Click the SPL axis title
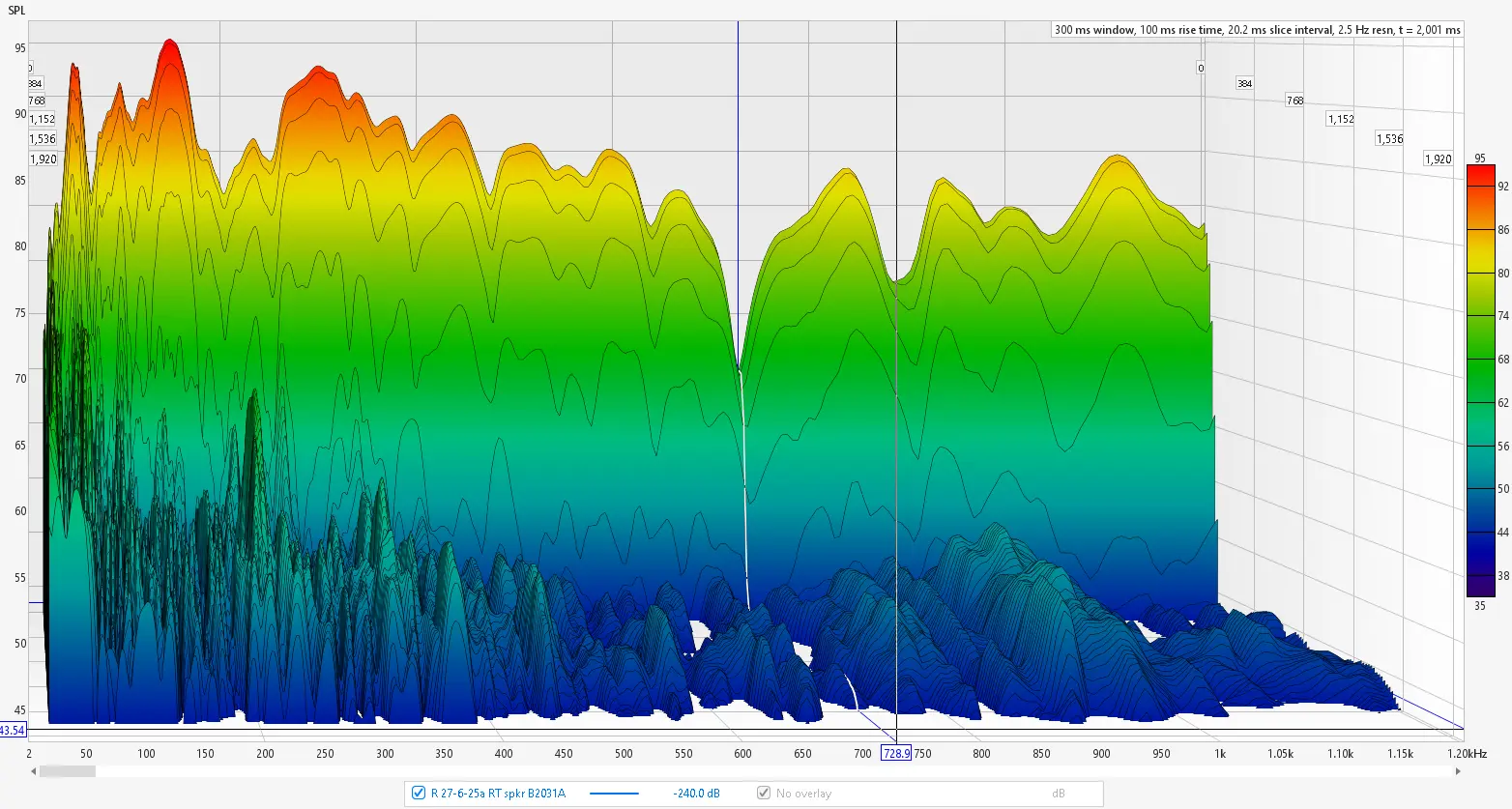 pyautogui.click(x=16, y=11)
